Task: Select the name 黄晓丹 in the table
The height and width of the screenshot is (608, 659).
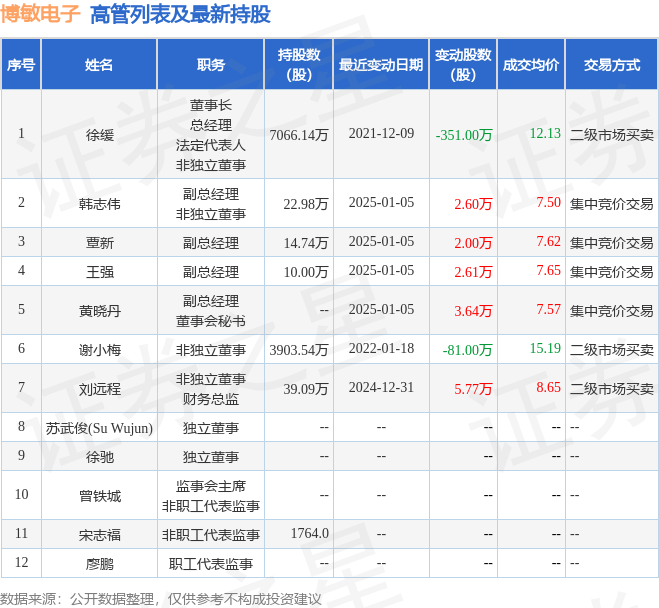Action: click(99, 310)
